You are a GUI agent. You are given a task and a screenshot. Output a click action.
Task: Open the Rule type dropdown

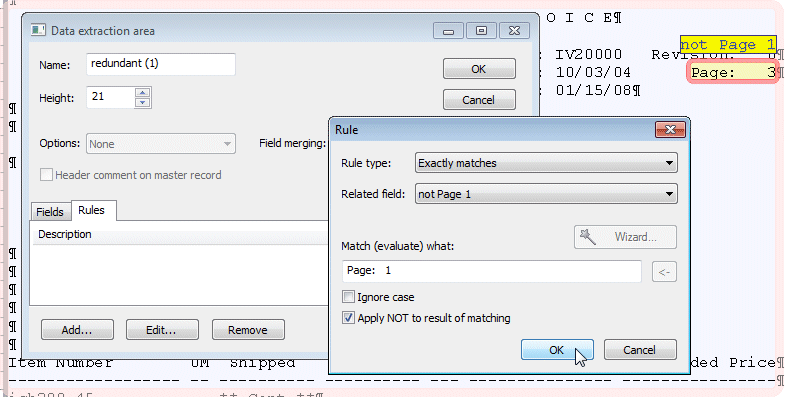[x=546, y=163]
